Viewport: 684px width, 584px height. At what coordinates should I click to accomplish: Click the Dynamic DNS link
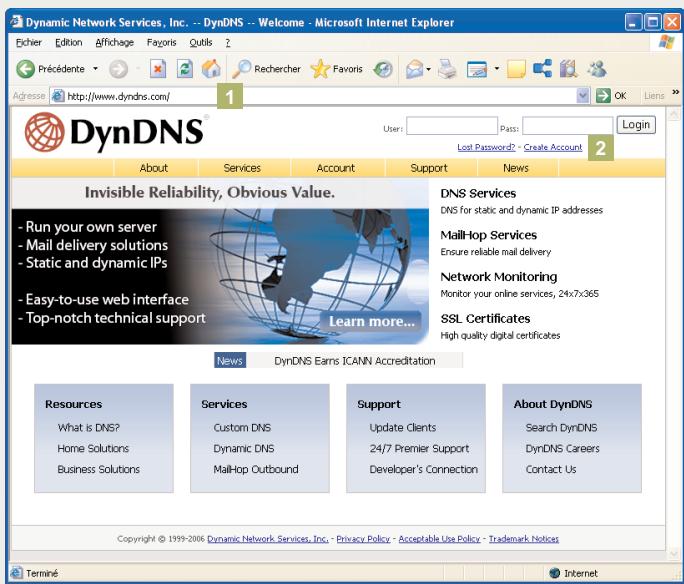[244, 448]
